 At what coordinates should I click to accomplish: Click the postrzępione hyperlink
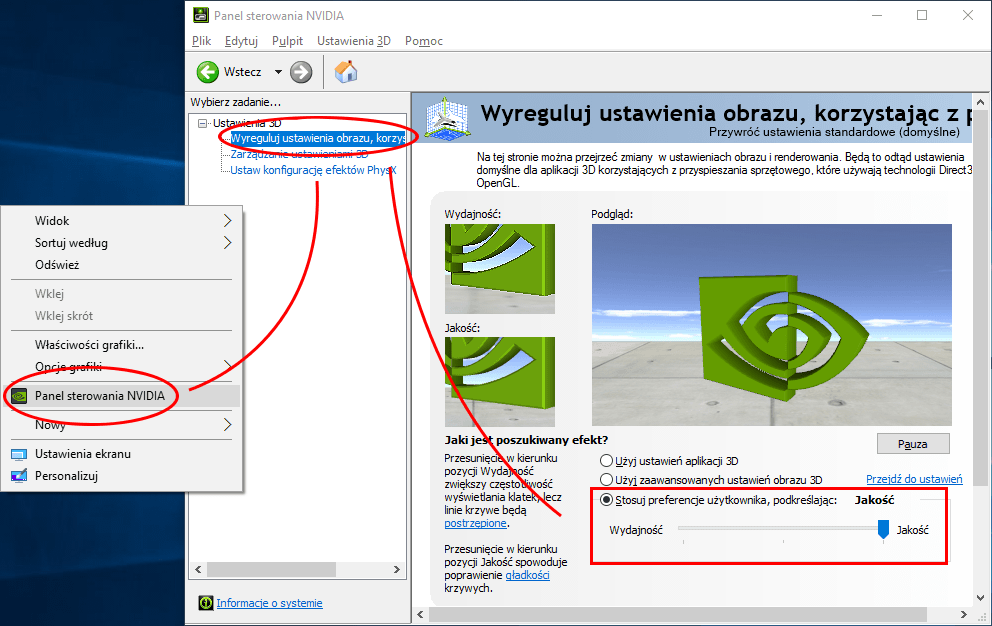click(x=475, y=523)
